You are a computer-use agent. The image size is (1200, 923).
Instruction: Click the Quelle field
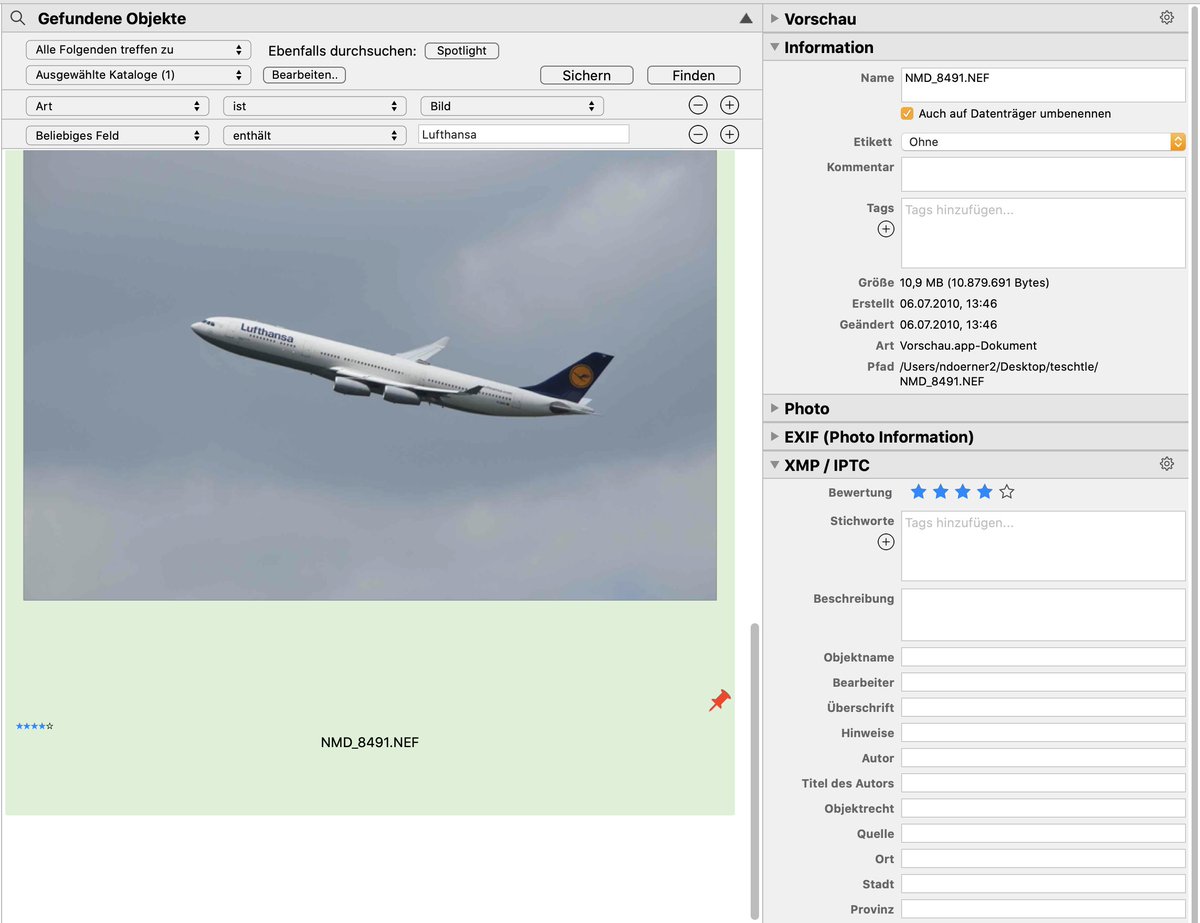point(1043,833)
